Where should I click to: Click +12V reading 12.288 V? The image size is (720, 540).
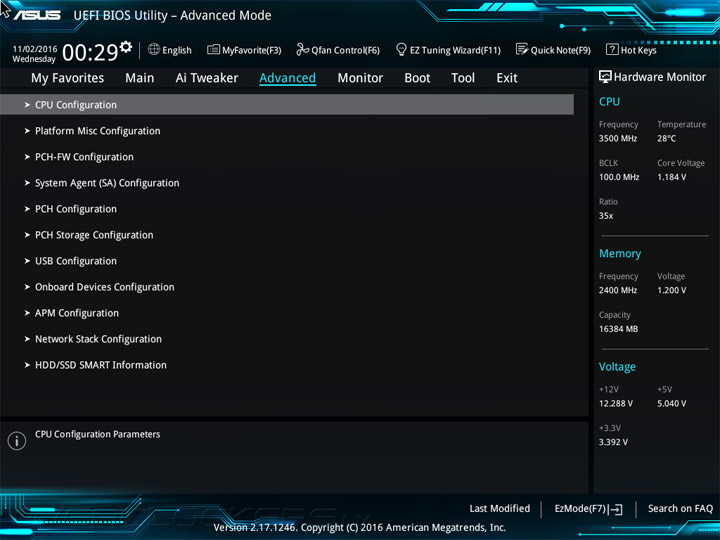tap(615, 403)
